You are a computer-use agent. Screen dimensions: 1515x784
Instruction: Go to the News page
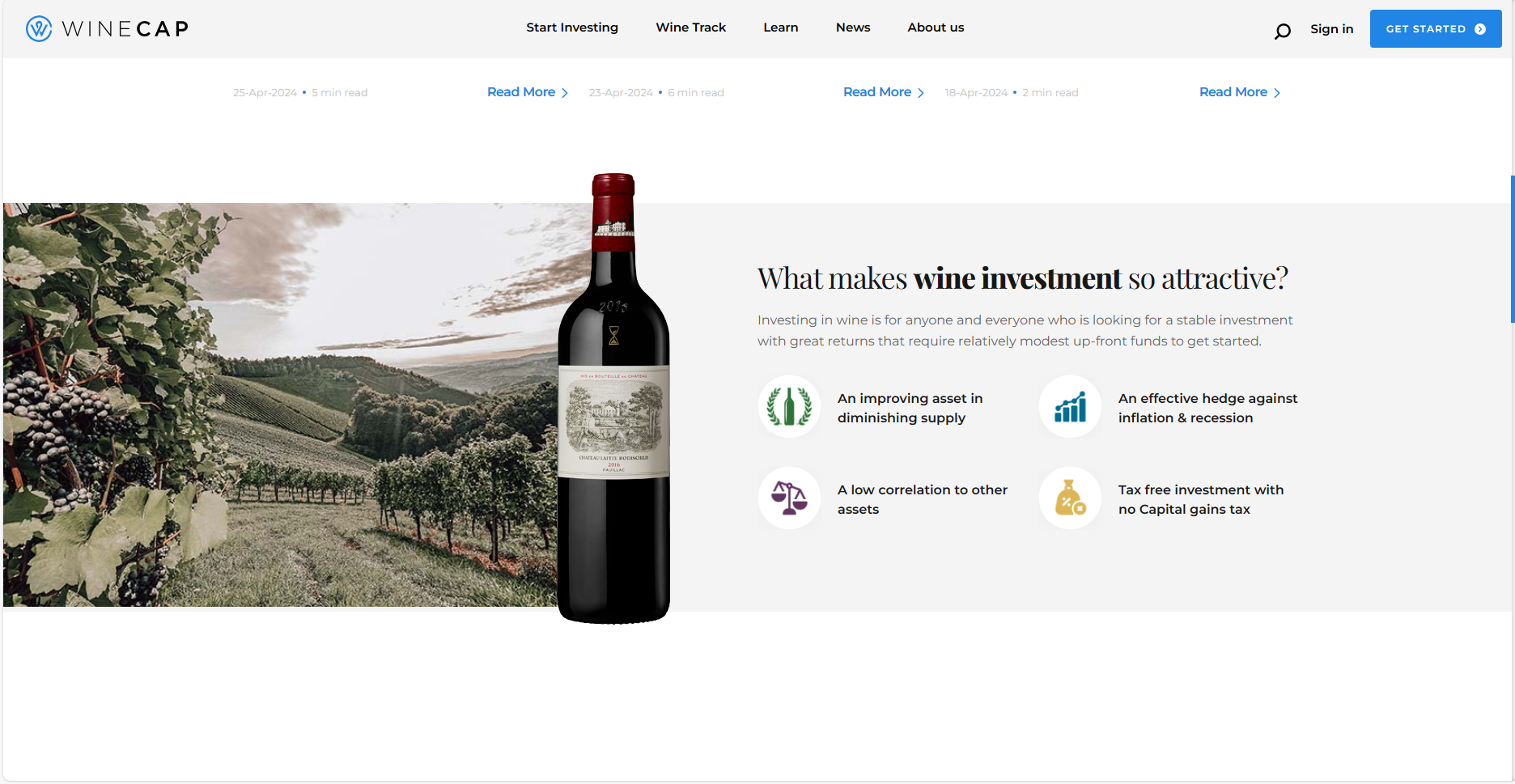click(x=853, y=28)
